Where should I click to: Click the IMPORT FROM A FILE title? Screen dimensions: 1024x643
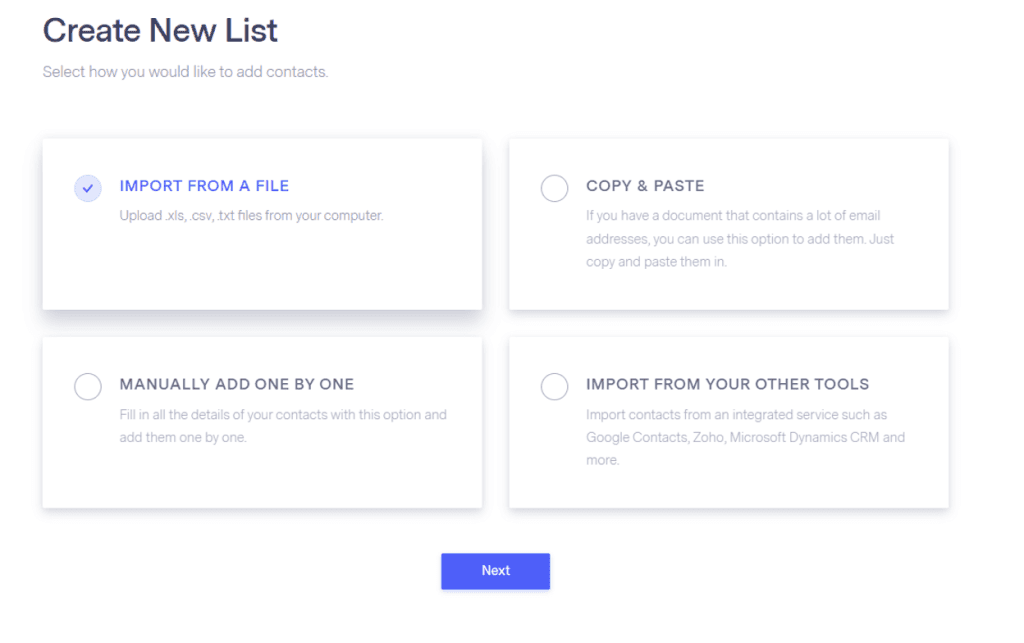coord(204,186)
